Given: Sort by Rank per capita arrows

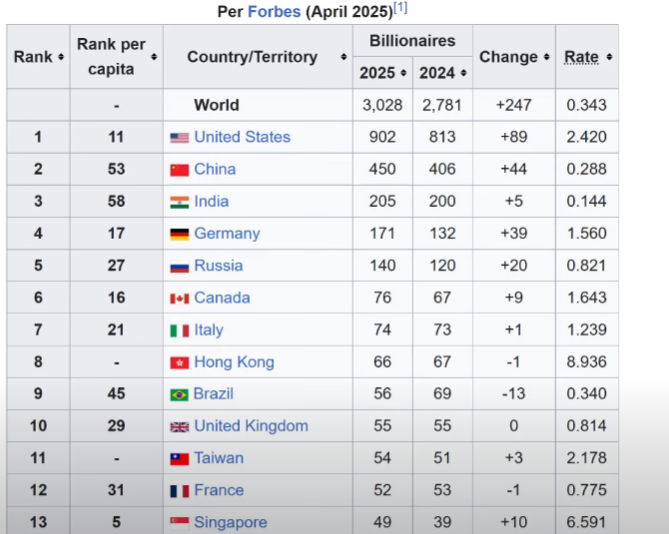Looking at the screenshot, I should pos(154,57).
